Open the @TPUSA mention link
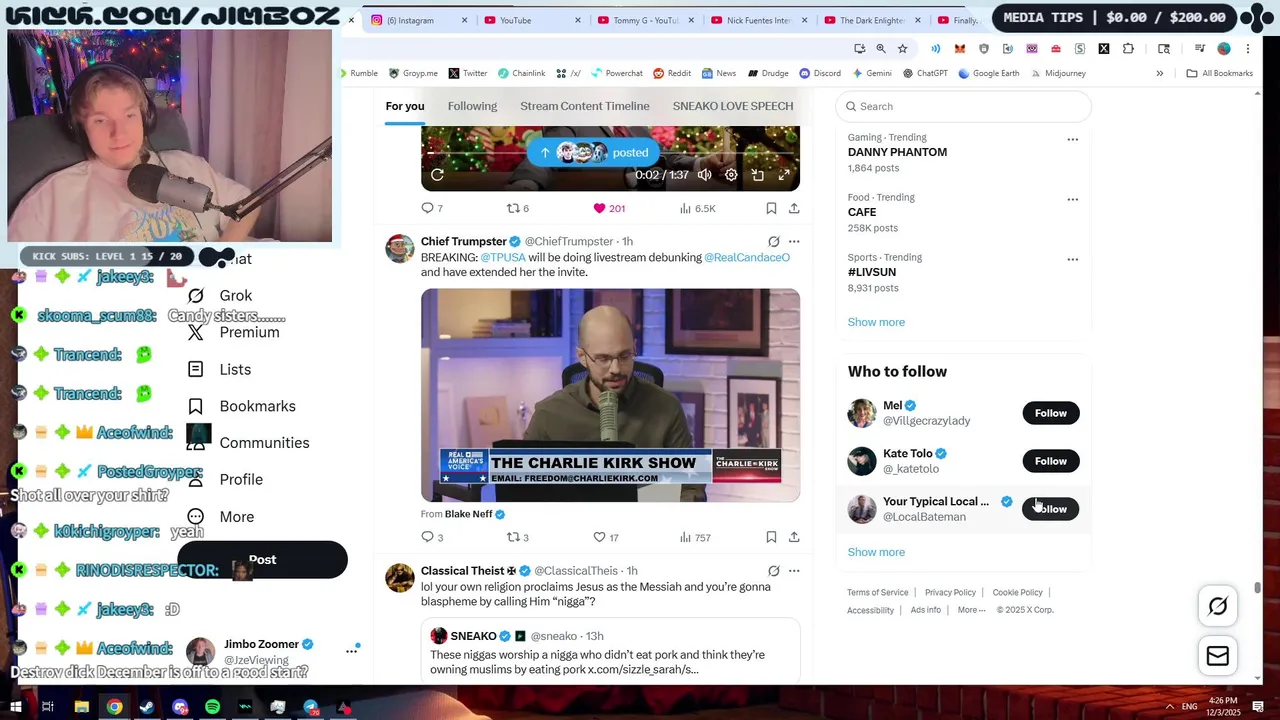1280x720 pixels. [503, 257]
